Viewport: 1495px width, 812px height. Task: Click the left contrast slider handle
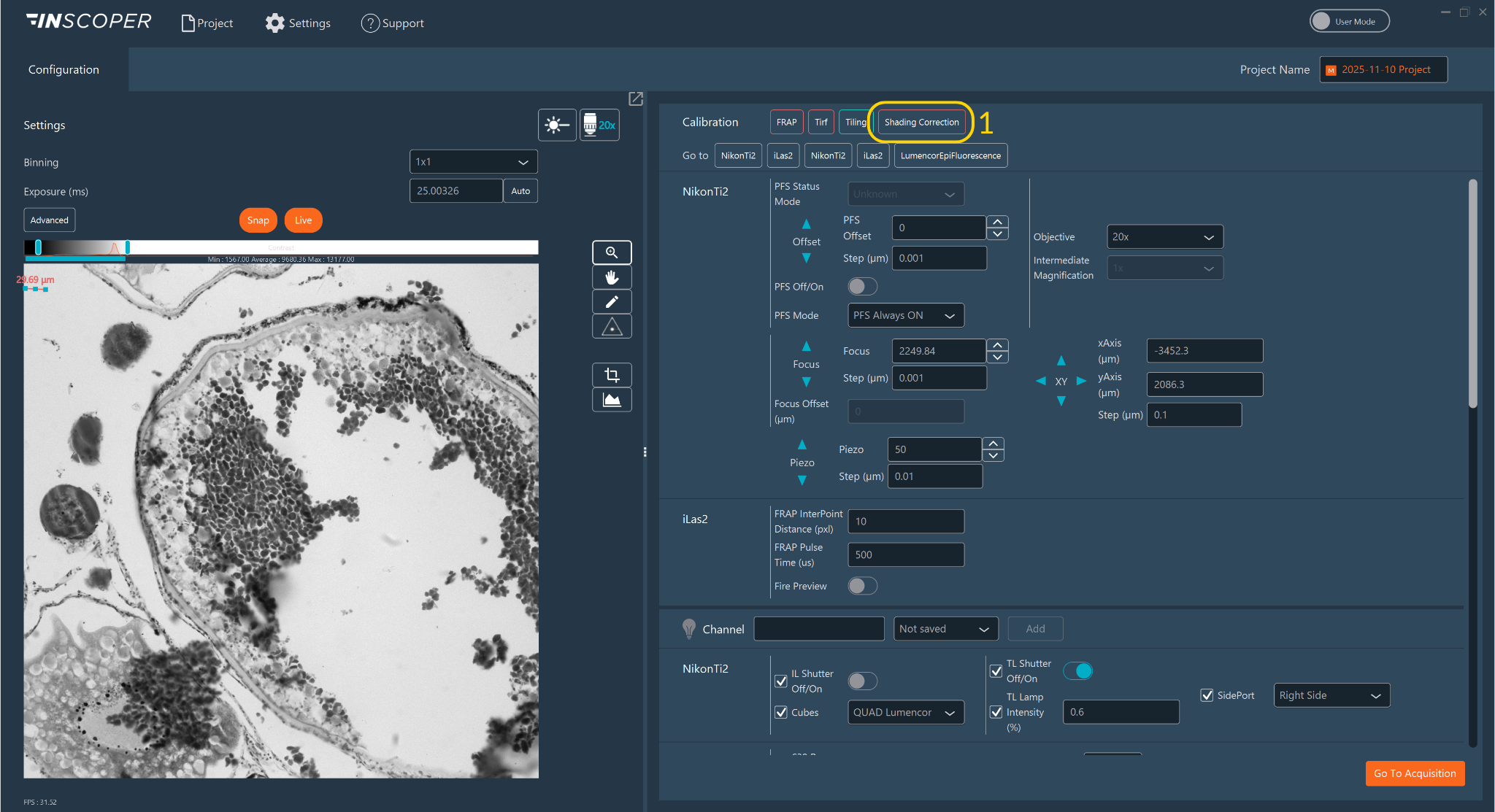(x=38, y=247)
